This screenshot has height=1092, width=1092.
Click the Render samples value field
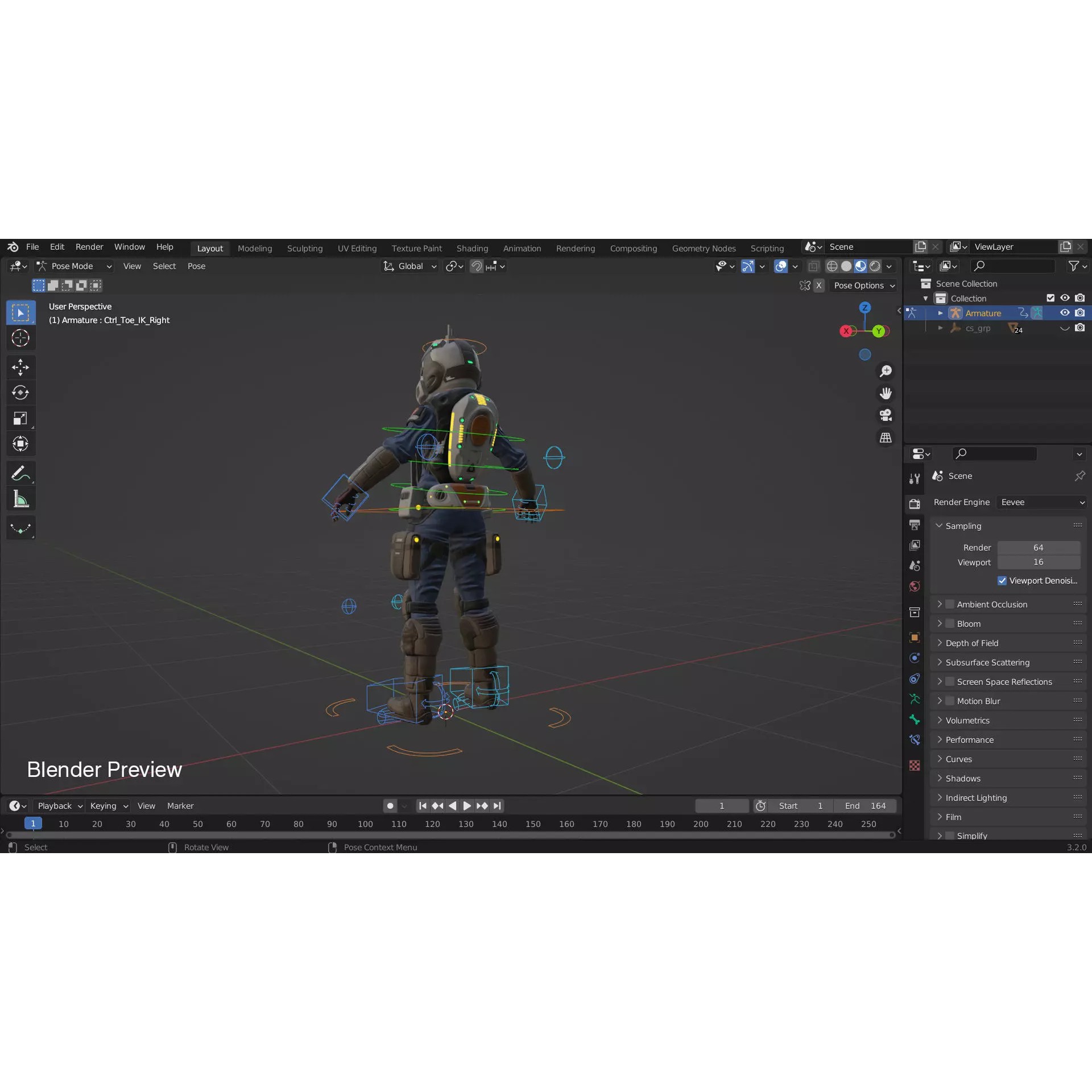pyautogui.click(x=1039, y=548)
